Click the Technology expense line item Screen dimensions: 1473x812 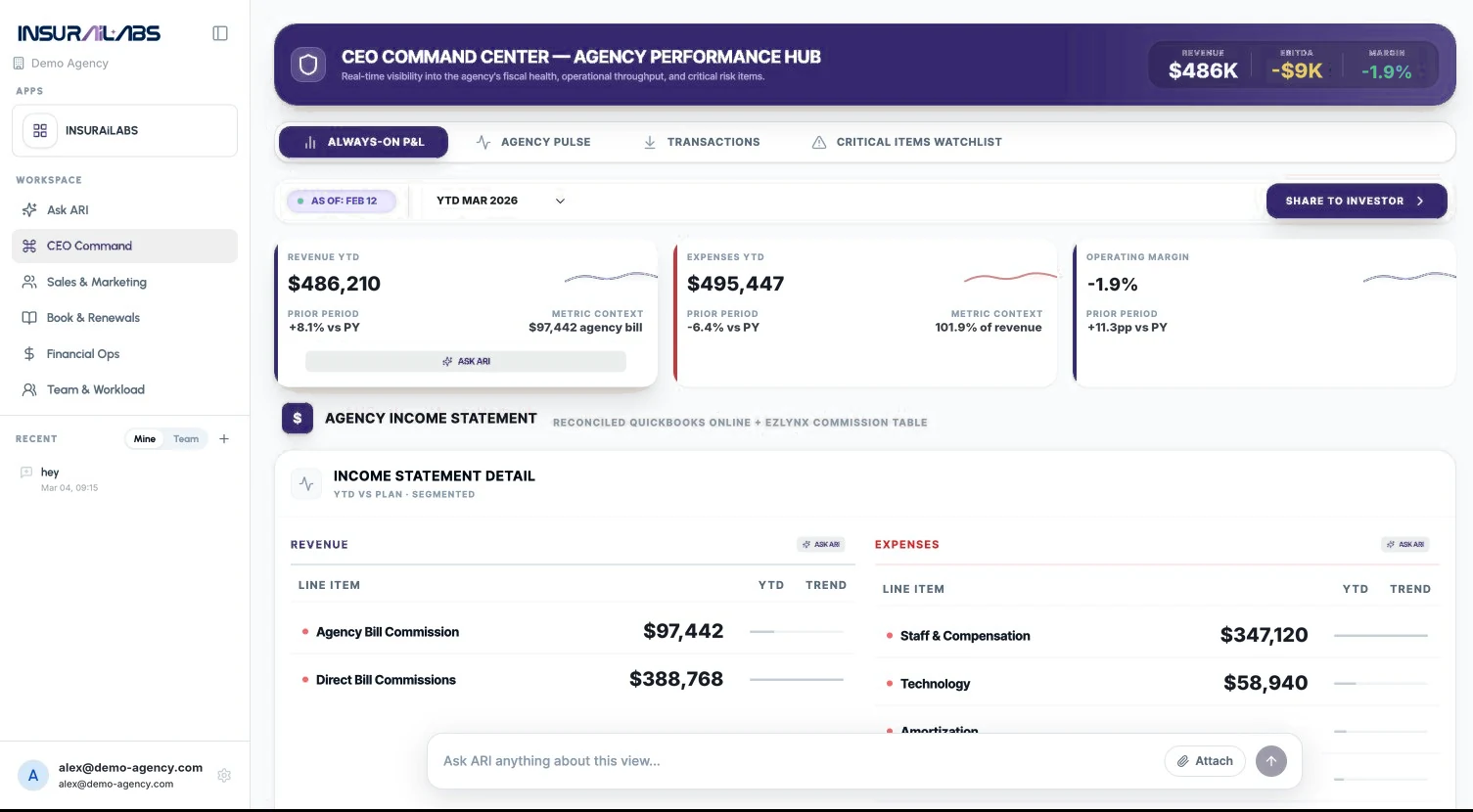tap(935, 684)
